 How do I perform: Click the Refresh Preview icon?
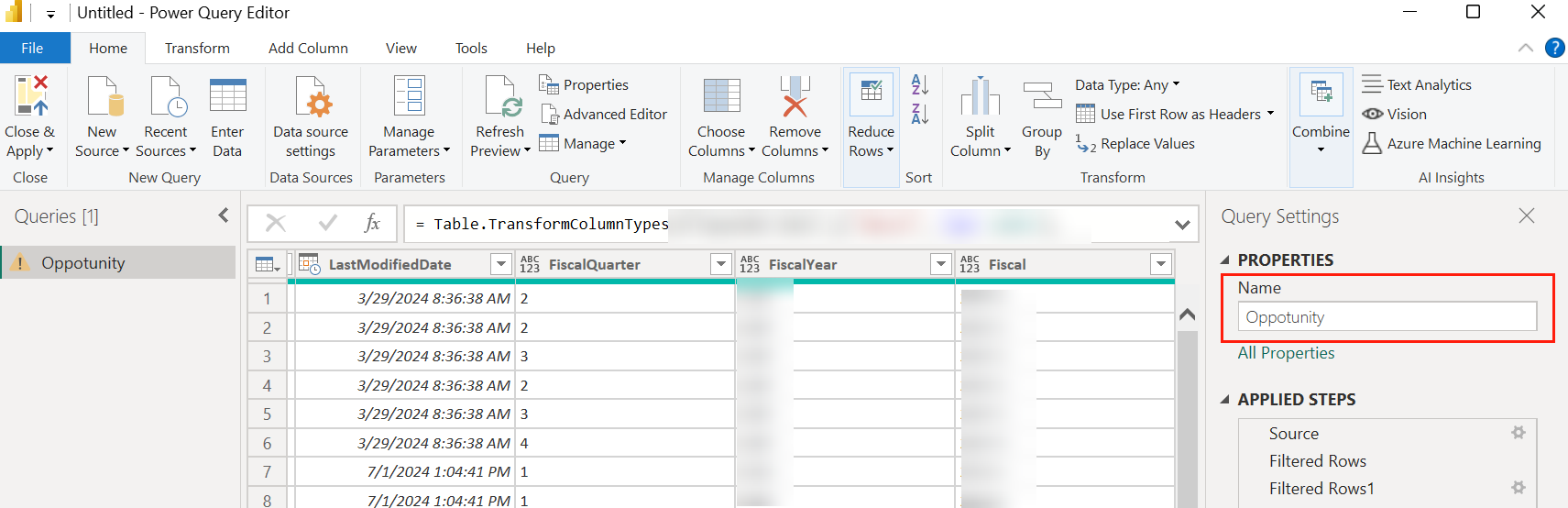pyautogui.click(x=500, y=99)
